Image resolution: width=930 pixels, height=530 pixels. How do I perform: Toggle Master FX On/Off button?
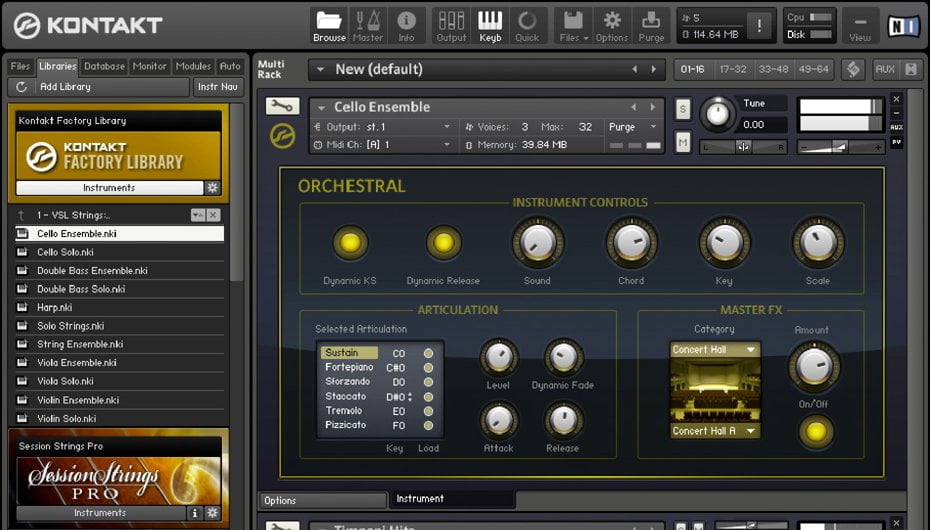pos(816,432)
